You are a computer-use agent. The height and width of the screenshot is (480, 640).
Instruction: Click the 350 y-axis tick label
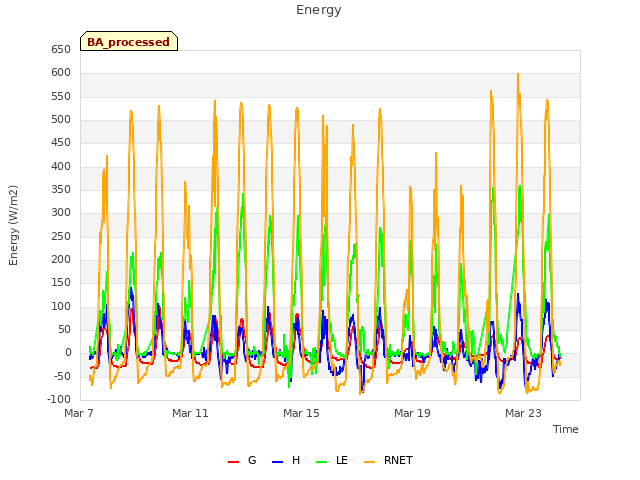tap(61, 189)
